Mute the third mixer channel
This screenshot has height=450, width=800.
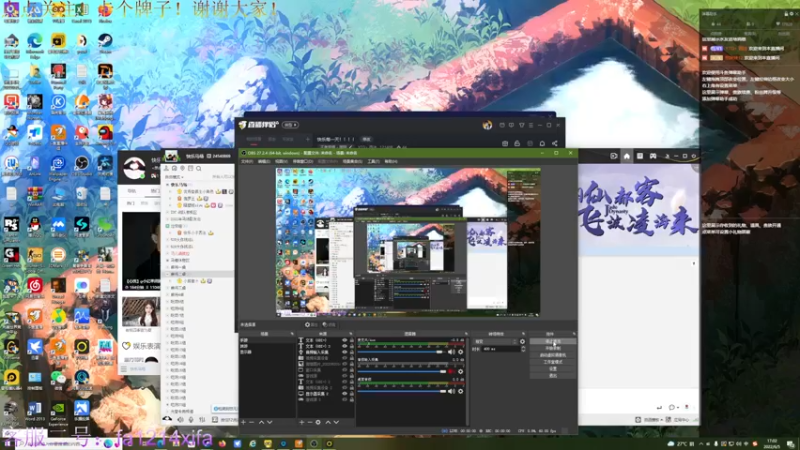(451, 391)
